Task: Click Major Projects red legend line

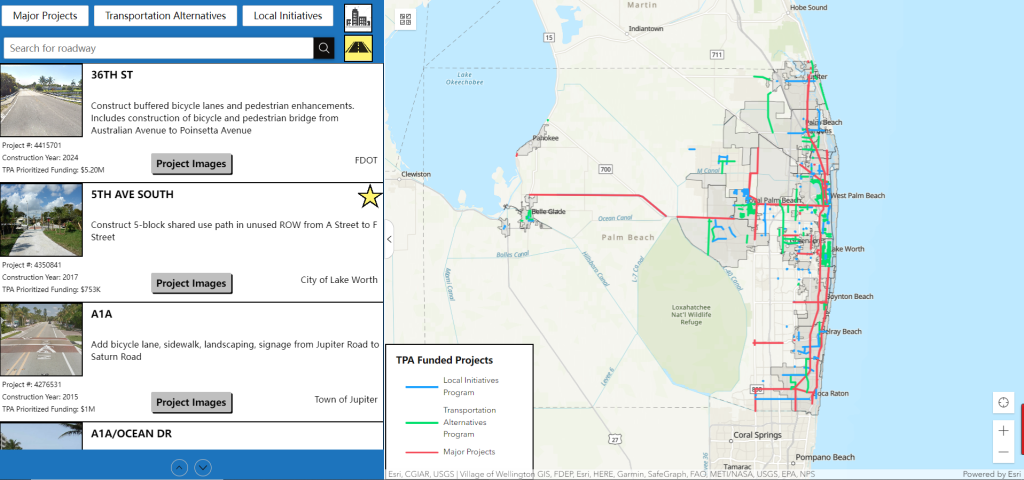Action: (x=421, y=452)
